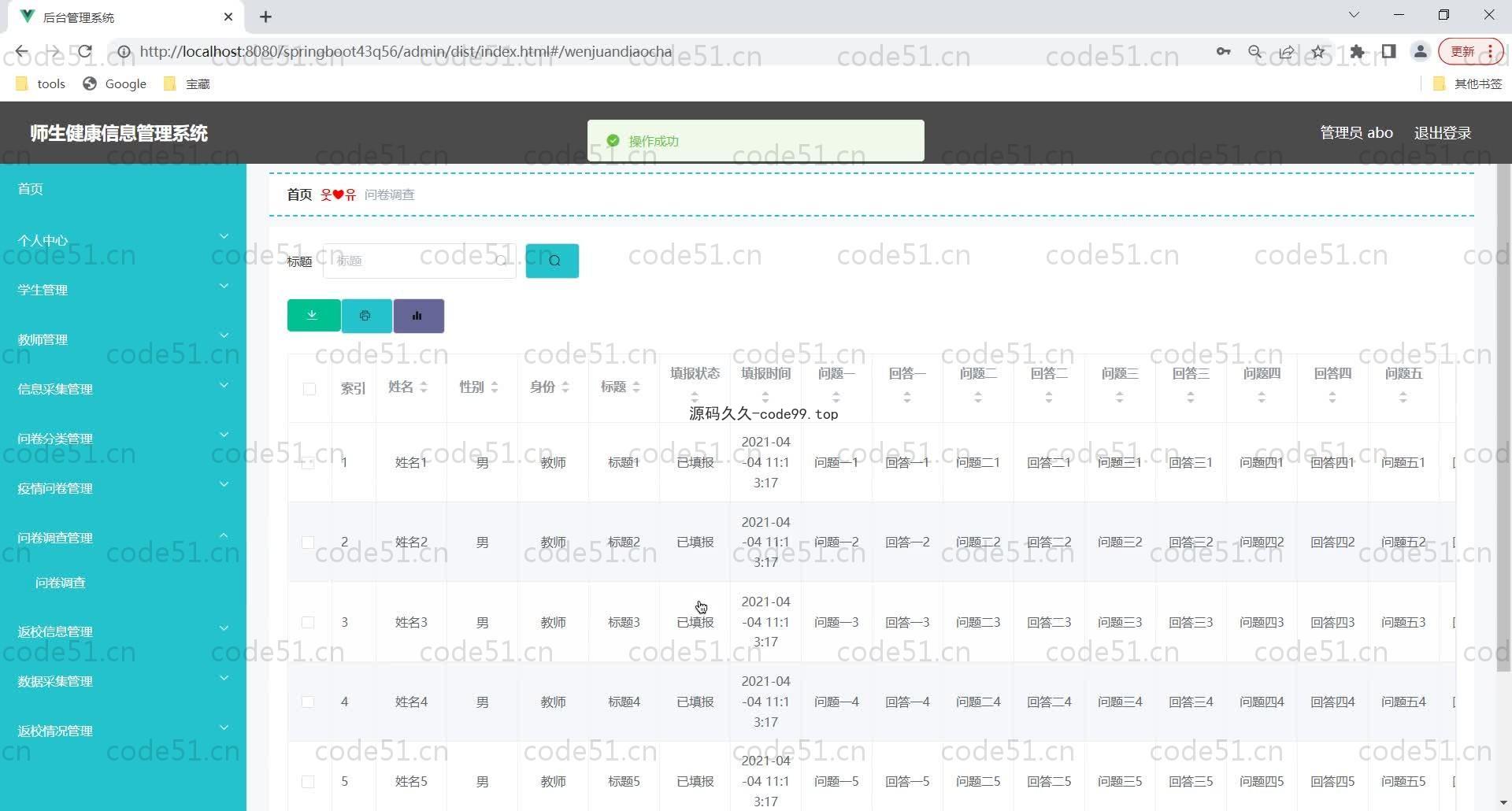
Task: Sort by 标题 column arrows
Action: (636, 387)
